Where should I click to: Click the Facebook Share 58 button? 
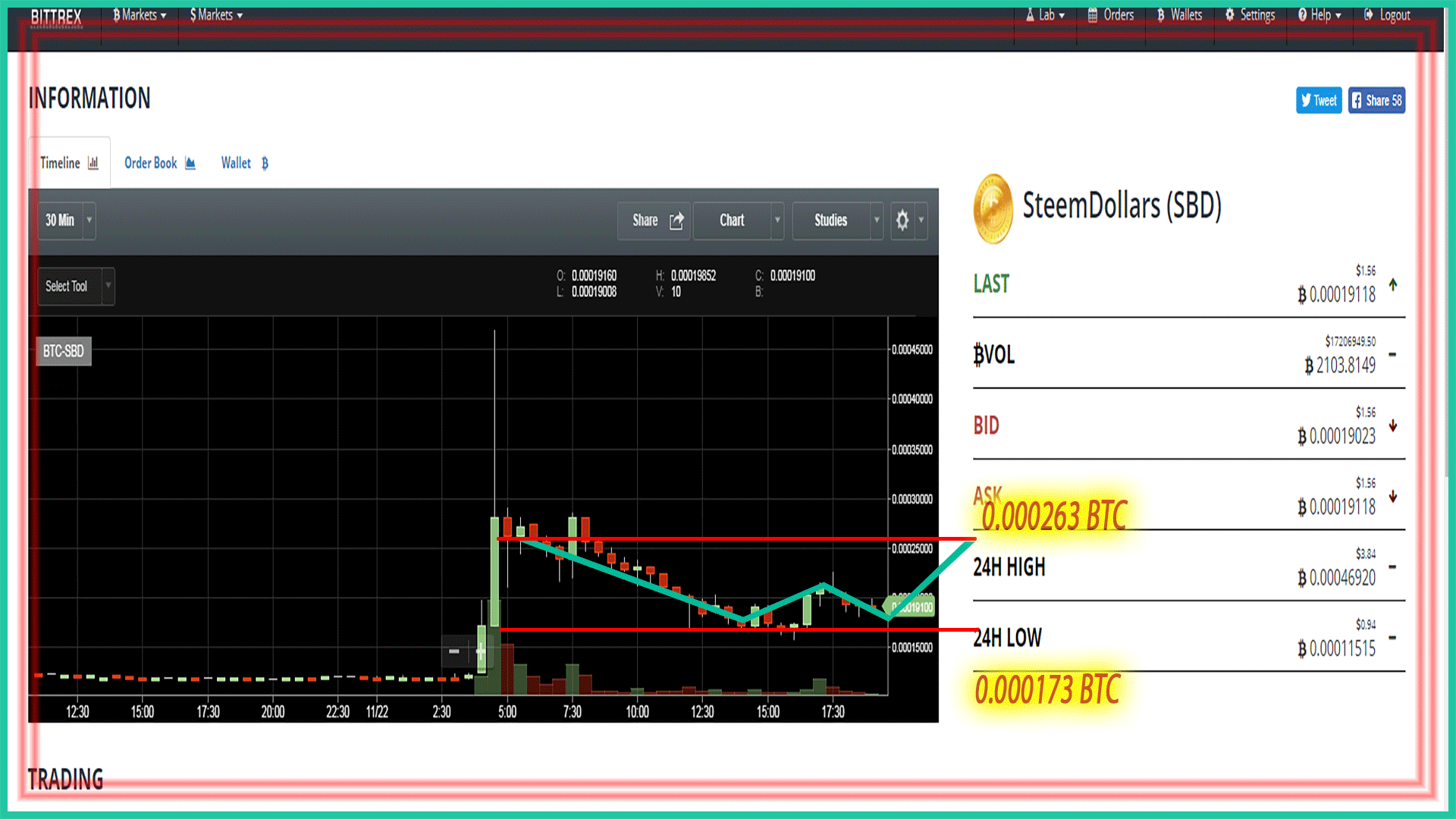pos(1376,100)
